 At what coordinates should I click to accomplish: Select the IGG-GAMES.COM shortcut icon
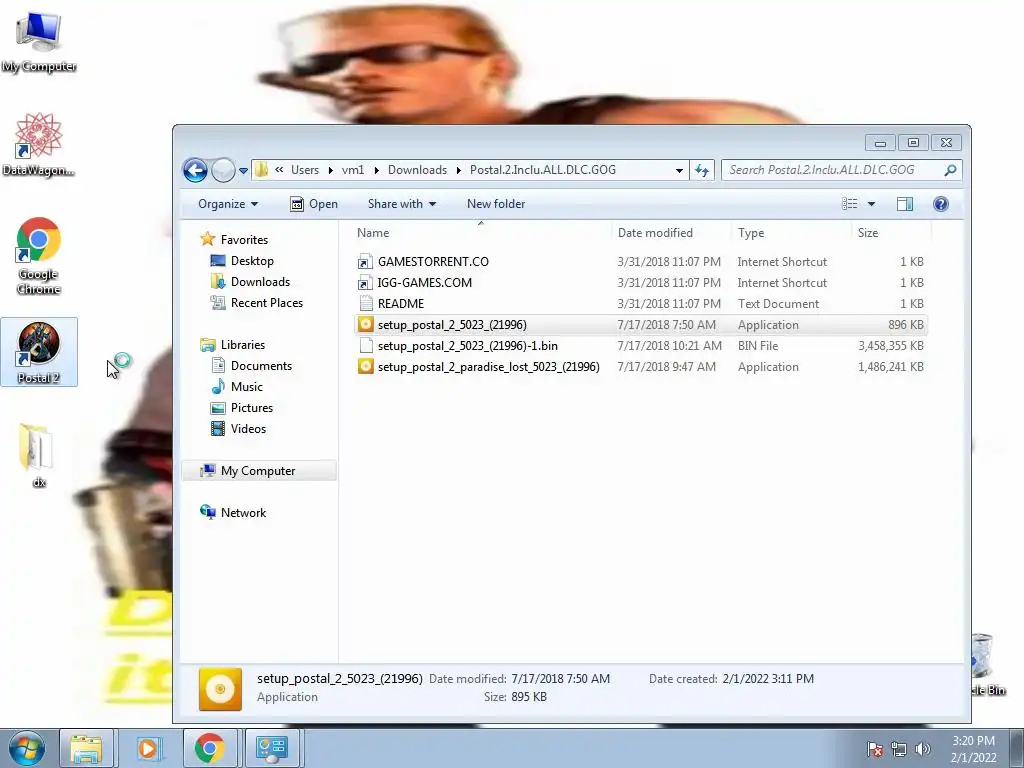tap(365, 283)
